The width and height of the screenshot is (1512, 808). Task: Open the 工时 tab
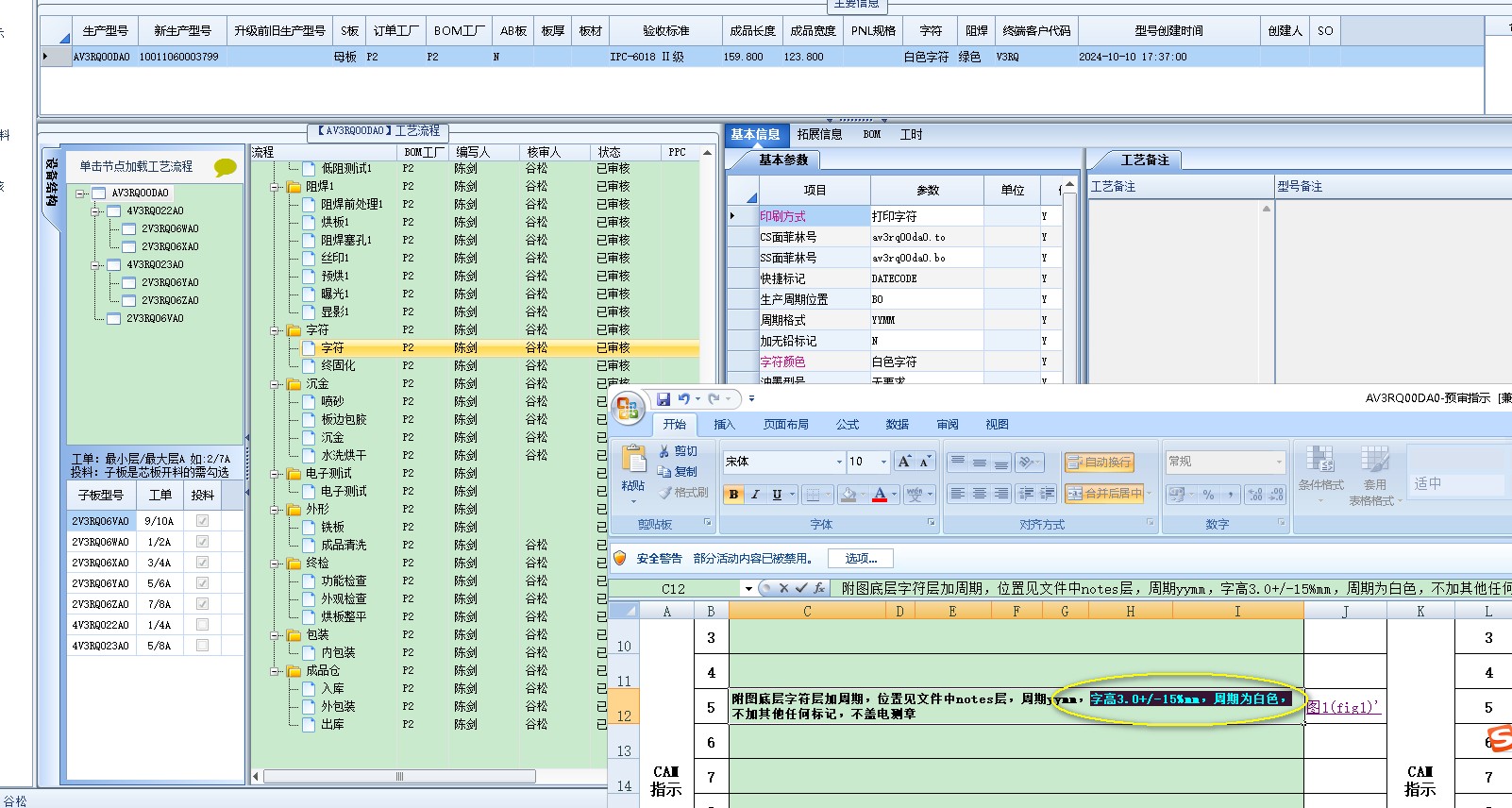pos(912,135)
